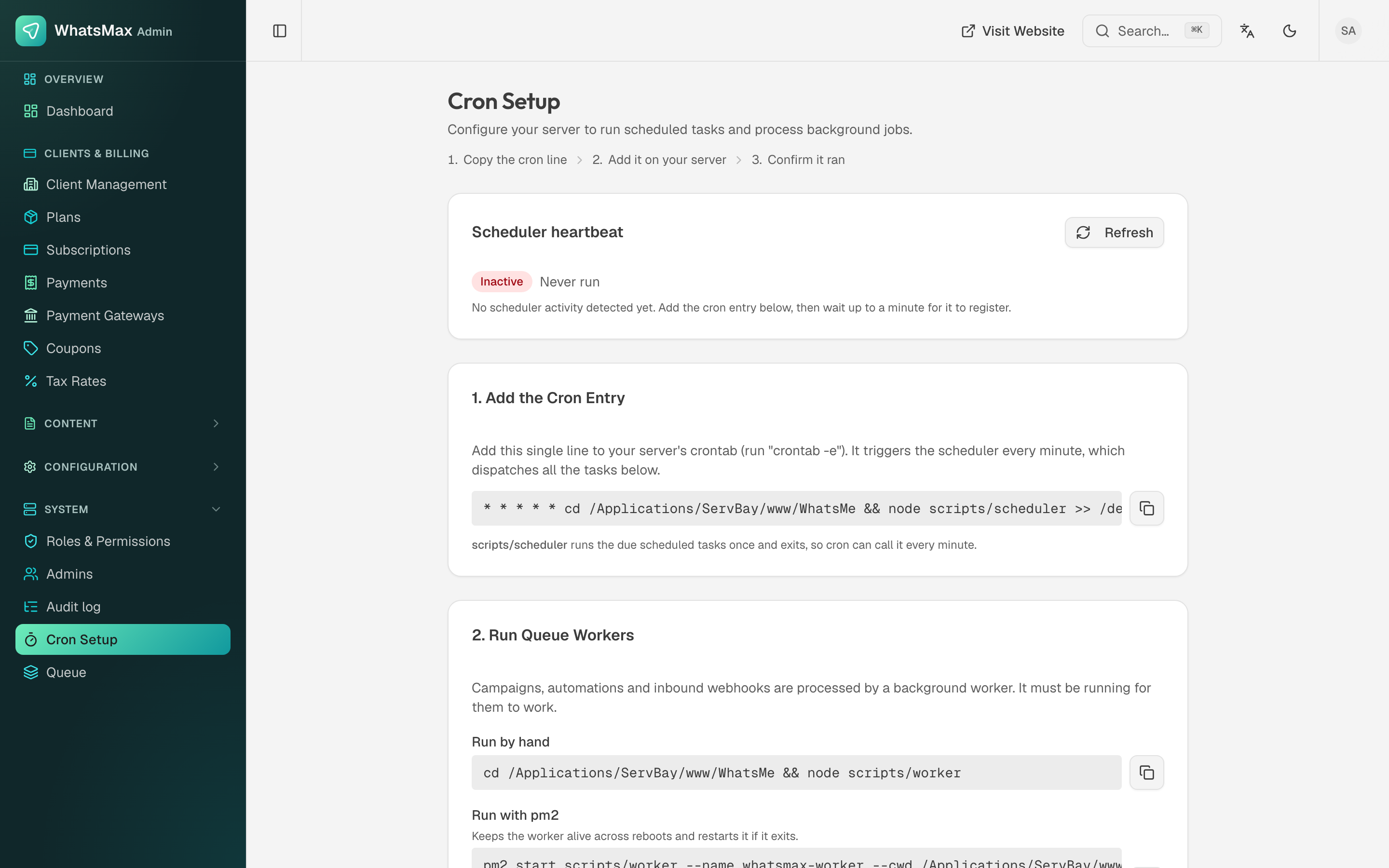Screen dimensions: 1389x868
Task: Click the 'Scheduler heartbeat' card title
Action: point(547,232)
